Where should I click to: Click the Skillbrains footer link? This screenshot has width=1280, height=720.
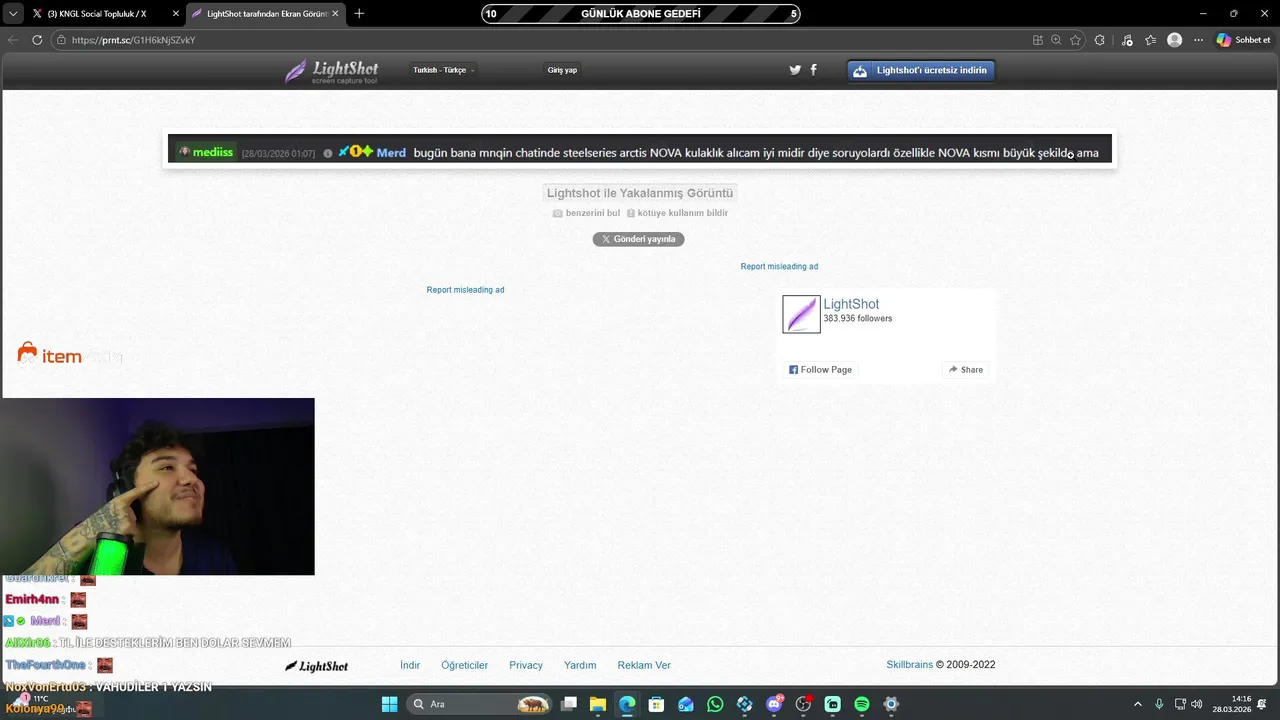909,665
